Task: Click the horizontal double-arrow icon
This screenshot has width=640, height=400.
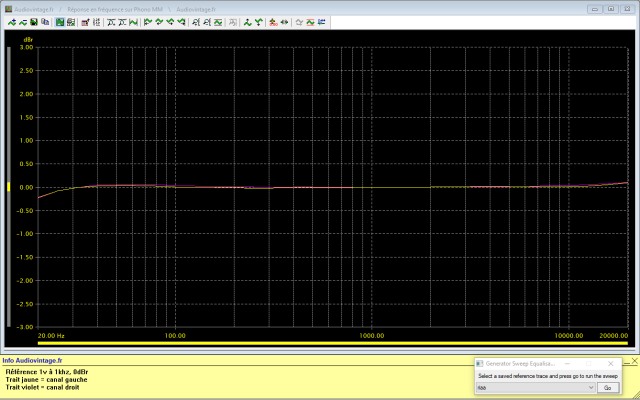Action: coord(284,22)
